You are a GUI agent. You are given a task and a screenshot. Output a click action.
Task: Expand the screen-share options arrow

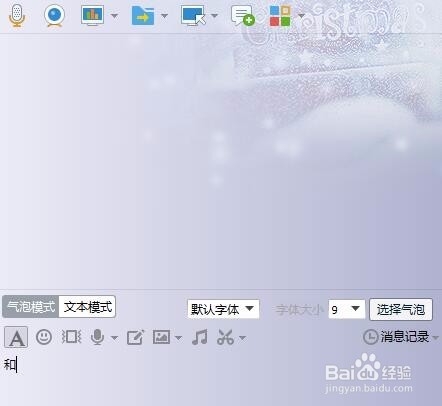click(114, 16)
